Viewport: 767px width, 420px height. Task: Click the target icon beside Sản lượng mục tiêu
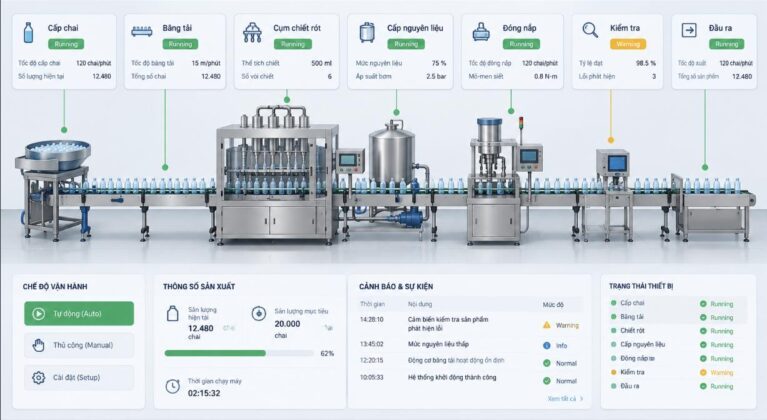click(x=259, y=313)
